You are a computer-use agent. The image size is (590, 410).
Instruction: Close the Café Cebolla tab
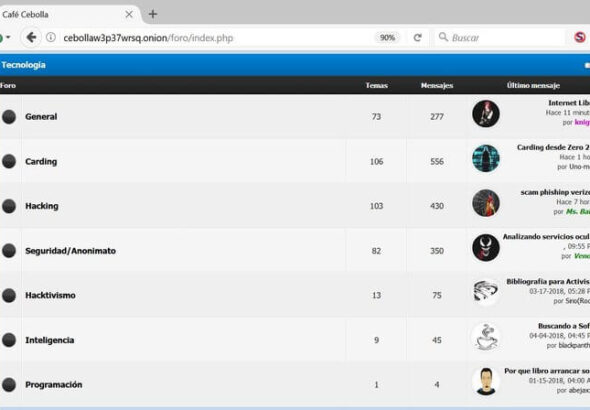tap(129, 14)
